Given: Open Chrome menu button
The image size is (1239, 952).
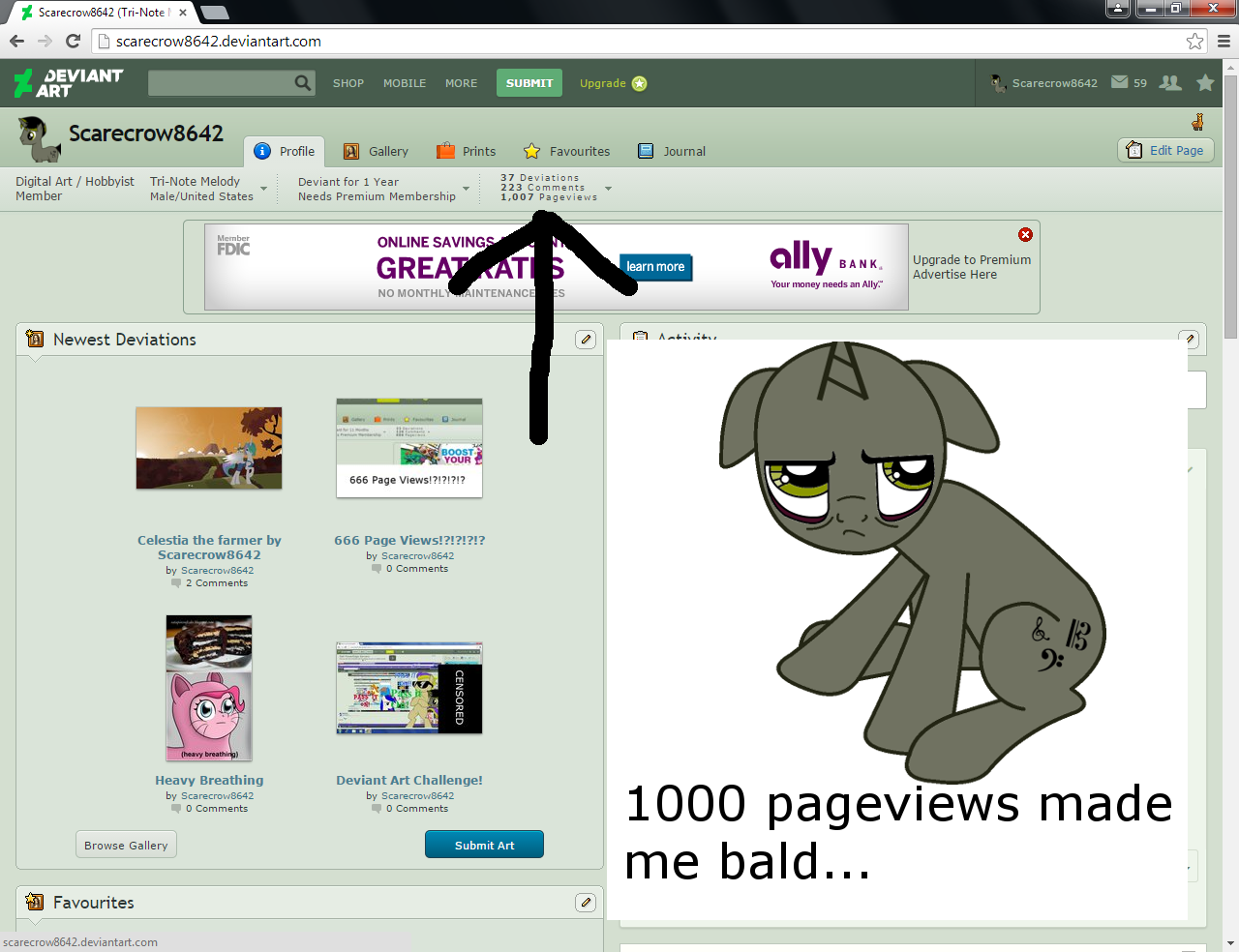Looking at the screenshot, I should [x=1224, y=41].
